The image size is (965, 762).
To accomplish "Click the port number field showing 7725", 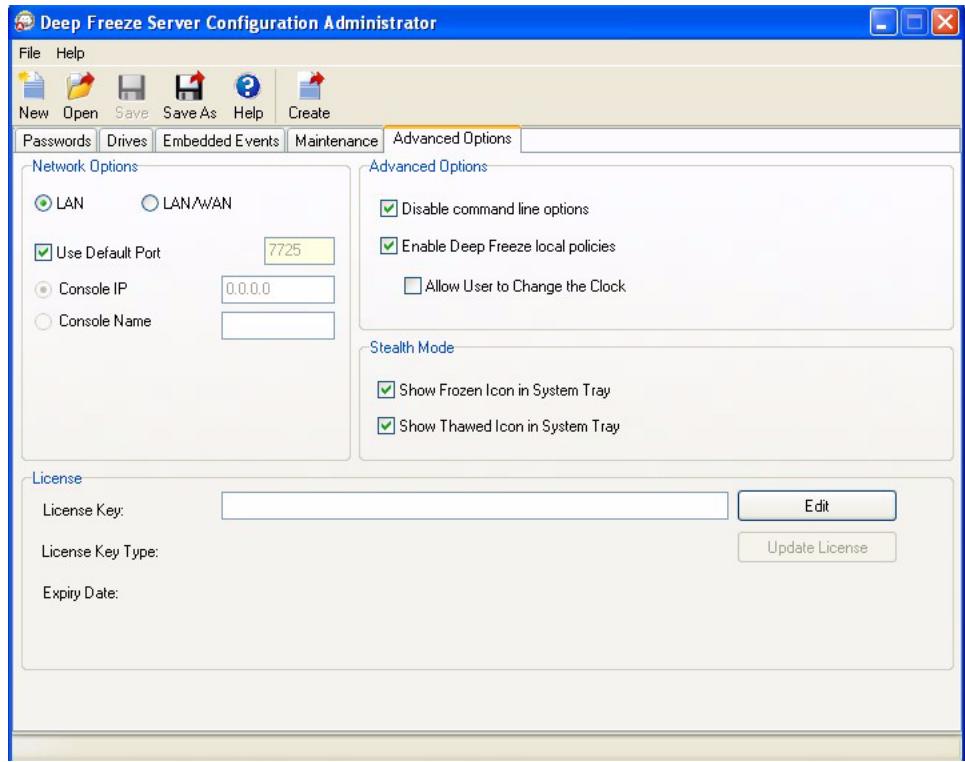I will click(299, 251).
